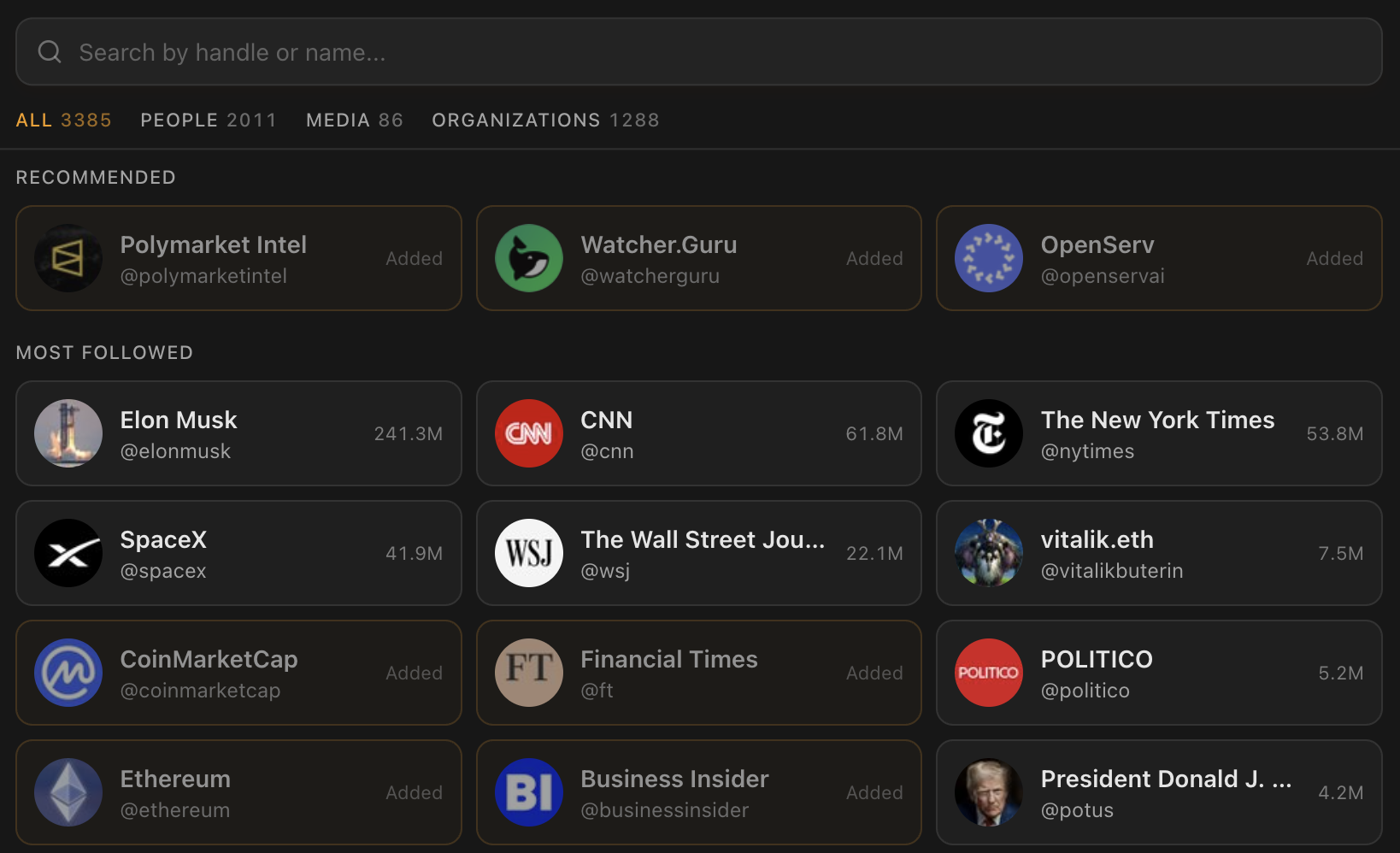1400x853 pixels.
Task: Click the CoinMarketCap blue logo
Action: [68, 673]
